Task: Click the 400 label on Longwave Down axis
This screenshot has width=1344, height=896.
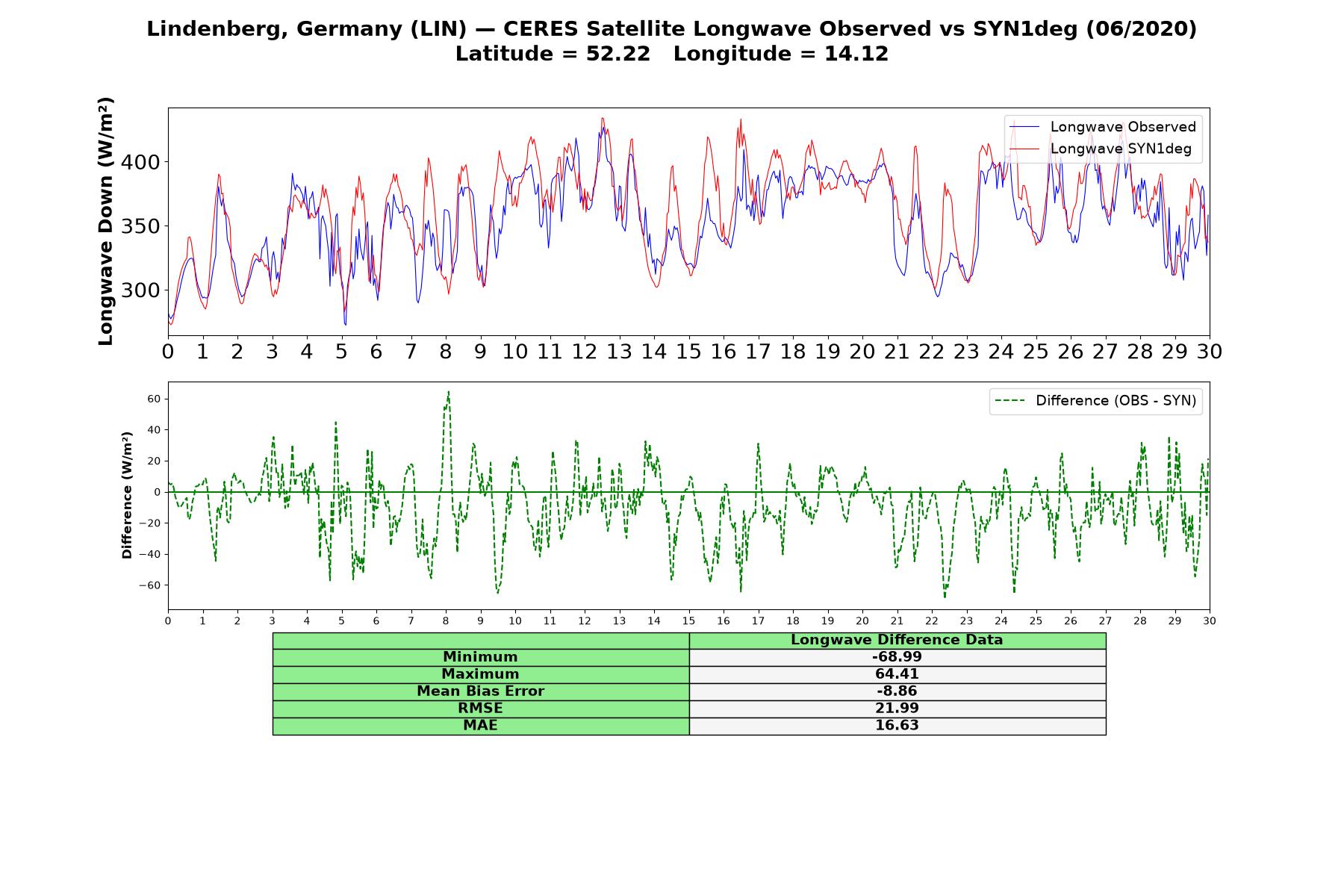Action: pos(140,162)
